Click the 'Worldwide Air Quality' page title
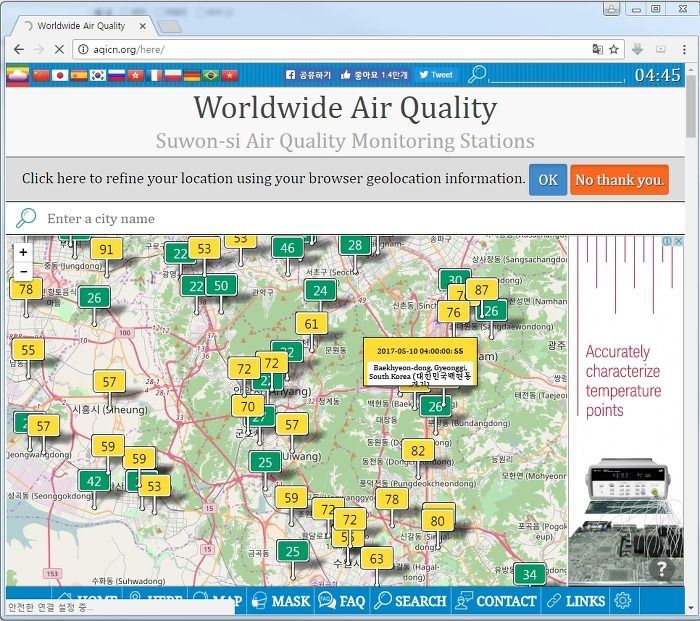Viewport: 700px width, 621px height. tap(345, 108)
